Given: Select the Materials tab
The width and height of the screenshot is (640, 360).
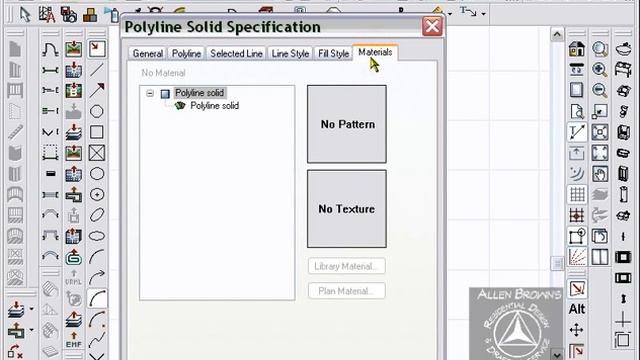Looking at the screenshot, I should tap(375, 52).
